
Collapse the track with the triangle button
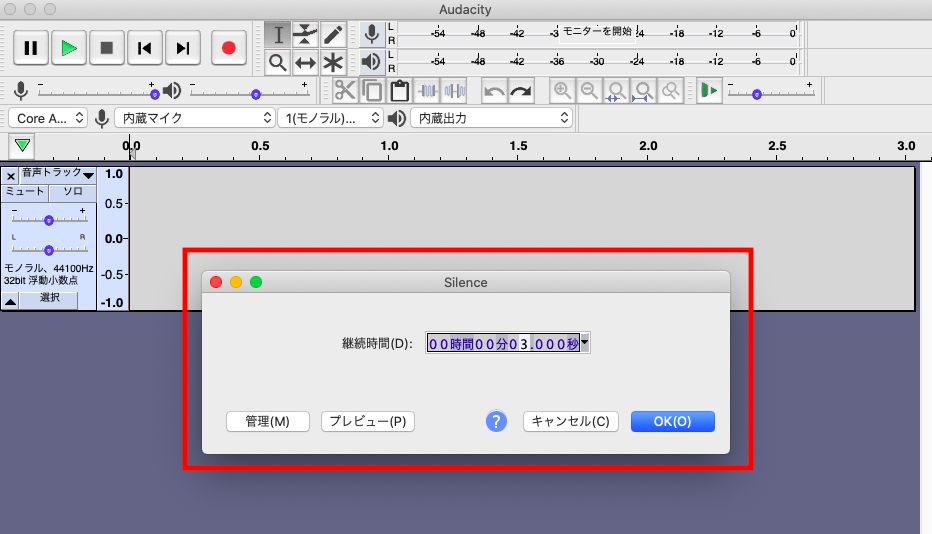point(10,301)
